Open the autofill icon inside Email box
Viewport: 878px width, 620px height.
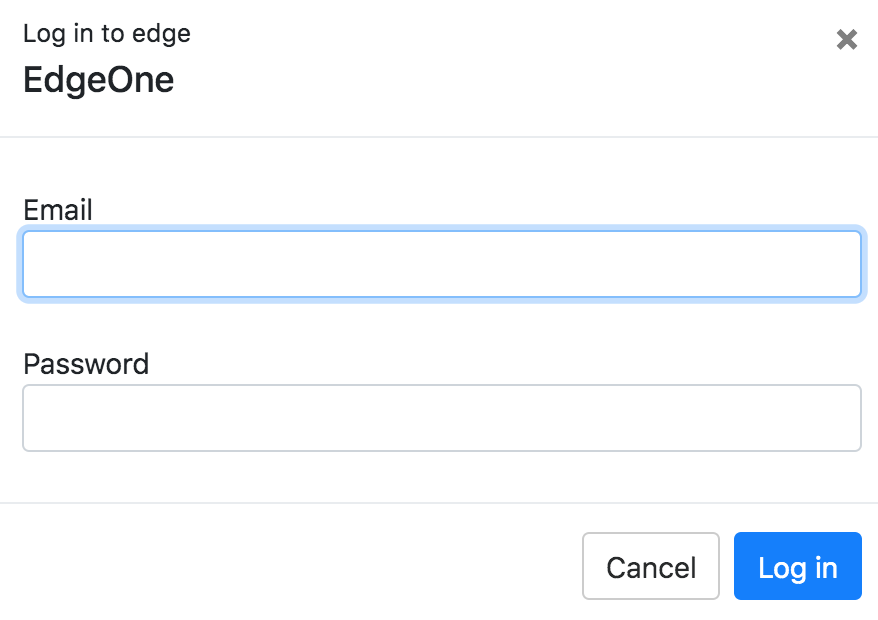(829, 261)
